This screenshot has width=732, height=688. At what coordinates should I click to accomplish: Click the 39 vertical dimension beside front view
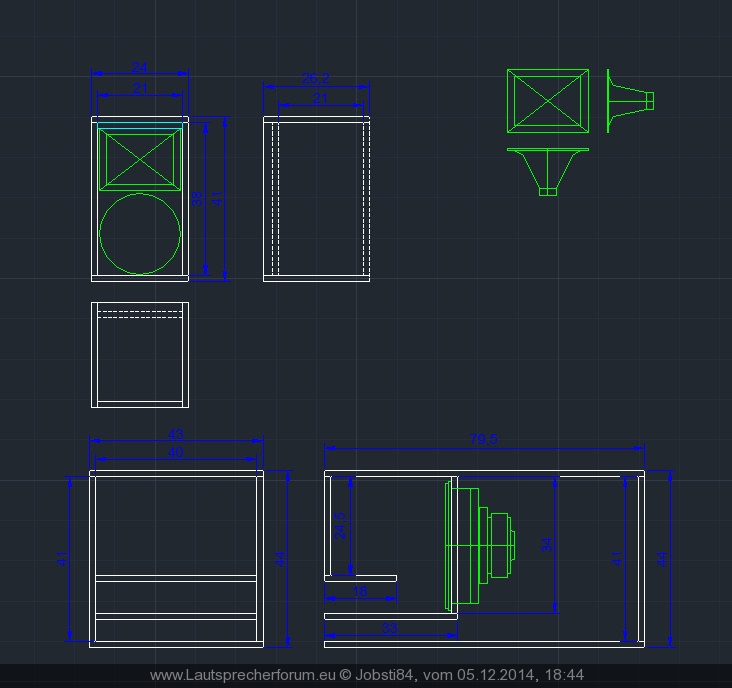pos(196,198)
